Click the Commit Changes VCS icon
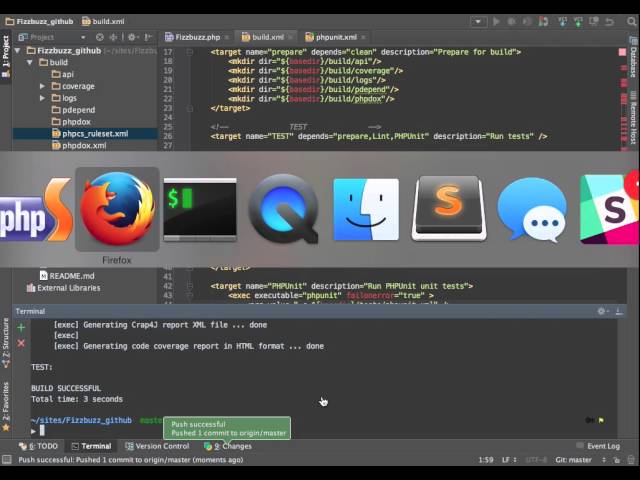Viewport: 640px width, 480px height. pyautogui.click(x=578, y=21)
